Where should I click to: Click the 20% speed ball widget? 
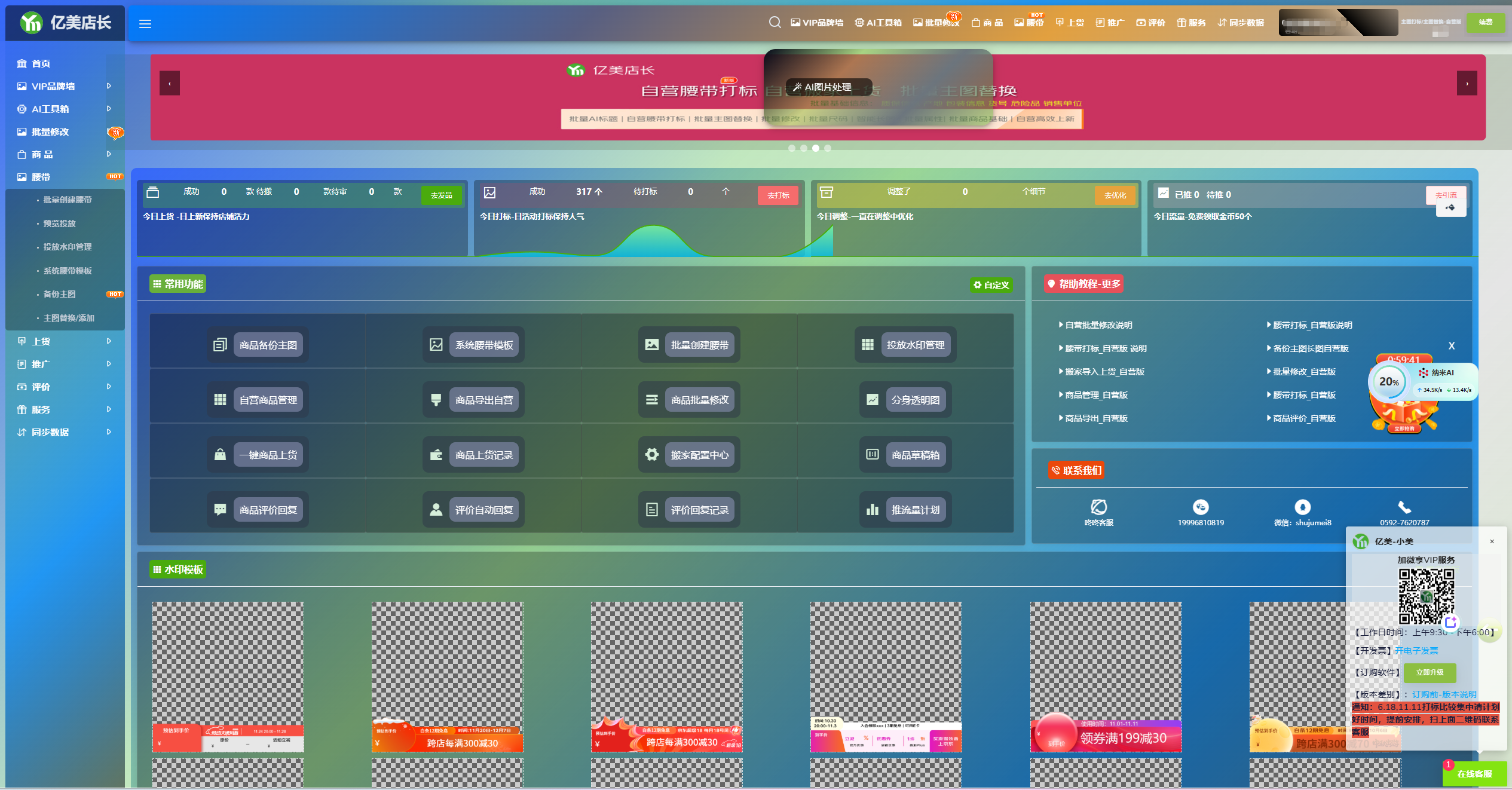pos(1388,382)
